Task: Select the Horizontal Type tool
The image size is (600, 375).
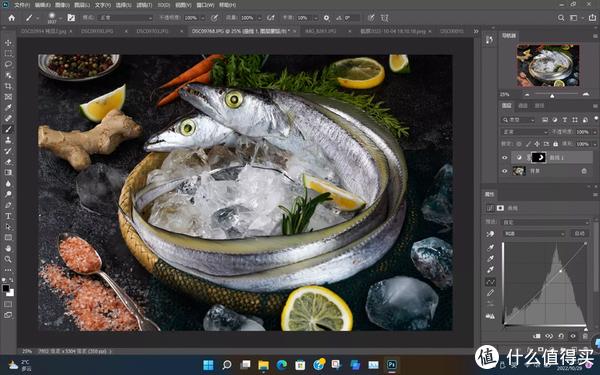Action: coord(8,216)
